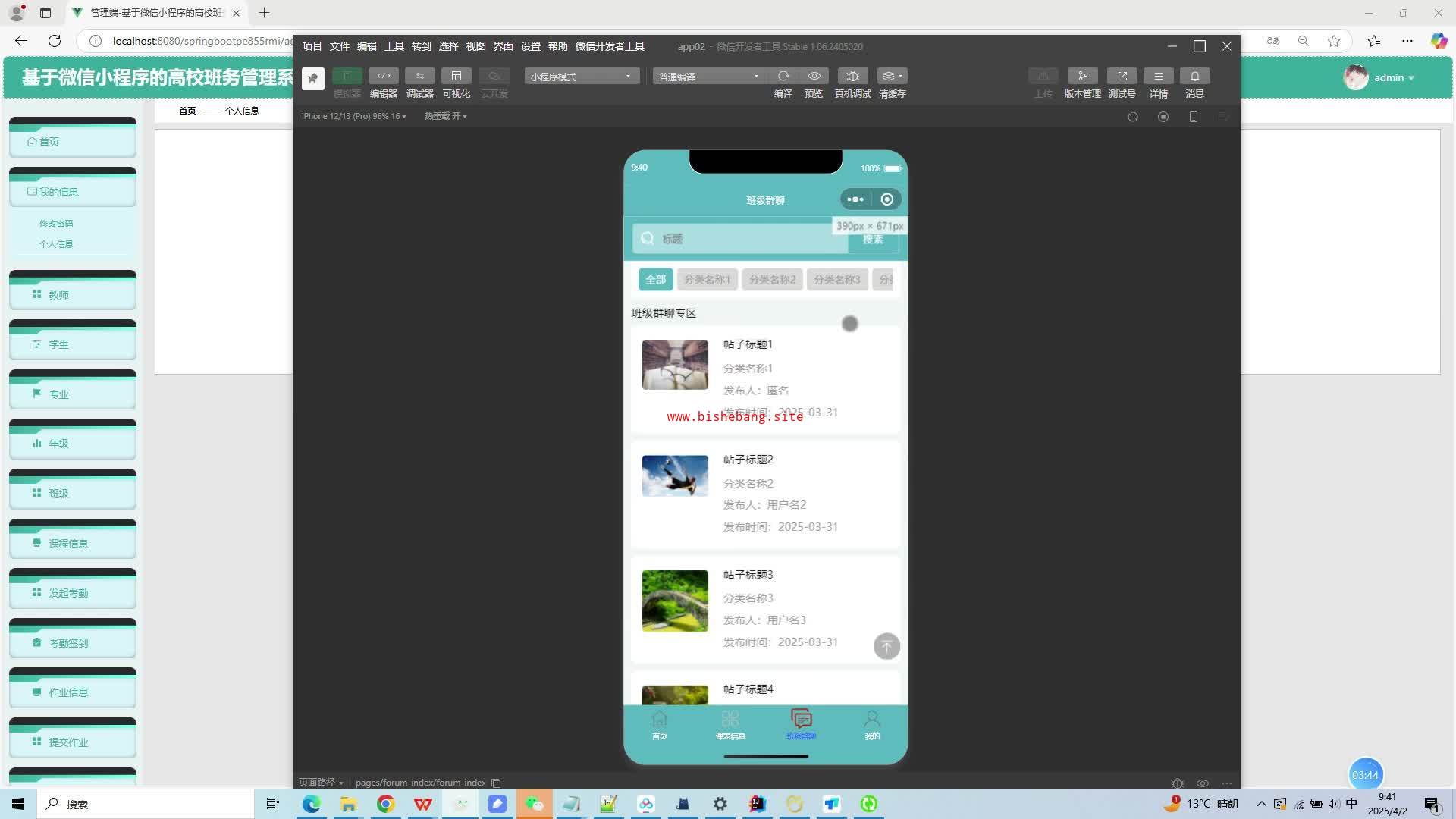Viewport: 1456px width, 819px height.
Task: Click 修改密码 link in the sidebar
Action: coord(56,224)
